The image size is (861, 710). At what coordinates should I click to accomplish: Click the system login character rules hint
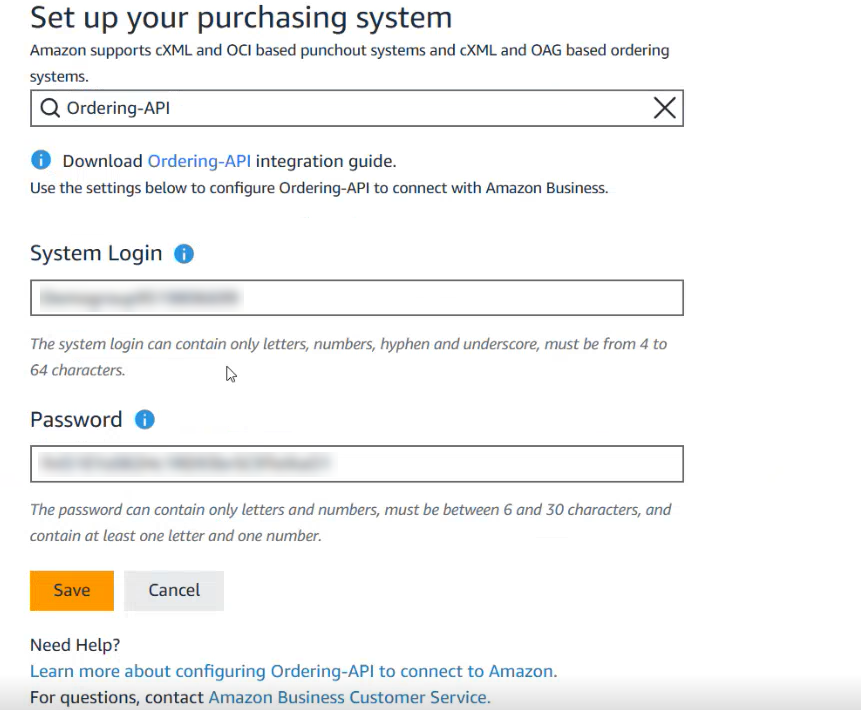[x=349, y=357]
